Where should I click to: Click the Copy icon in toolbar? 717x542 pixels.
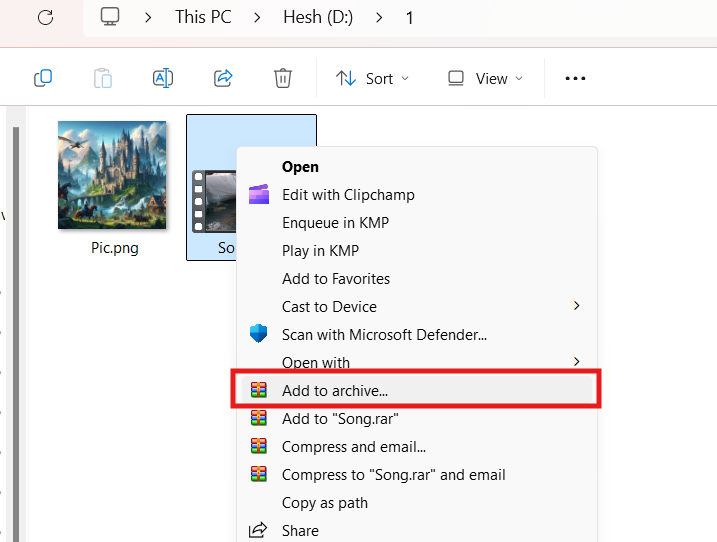tap(43, 78)
